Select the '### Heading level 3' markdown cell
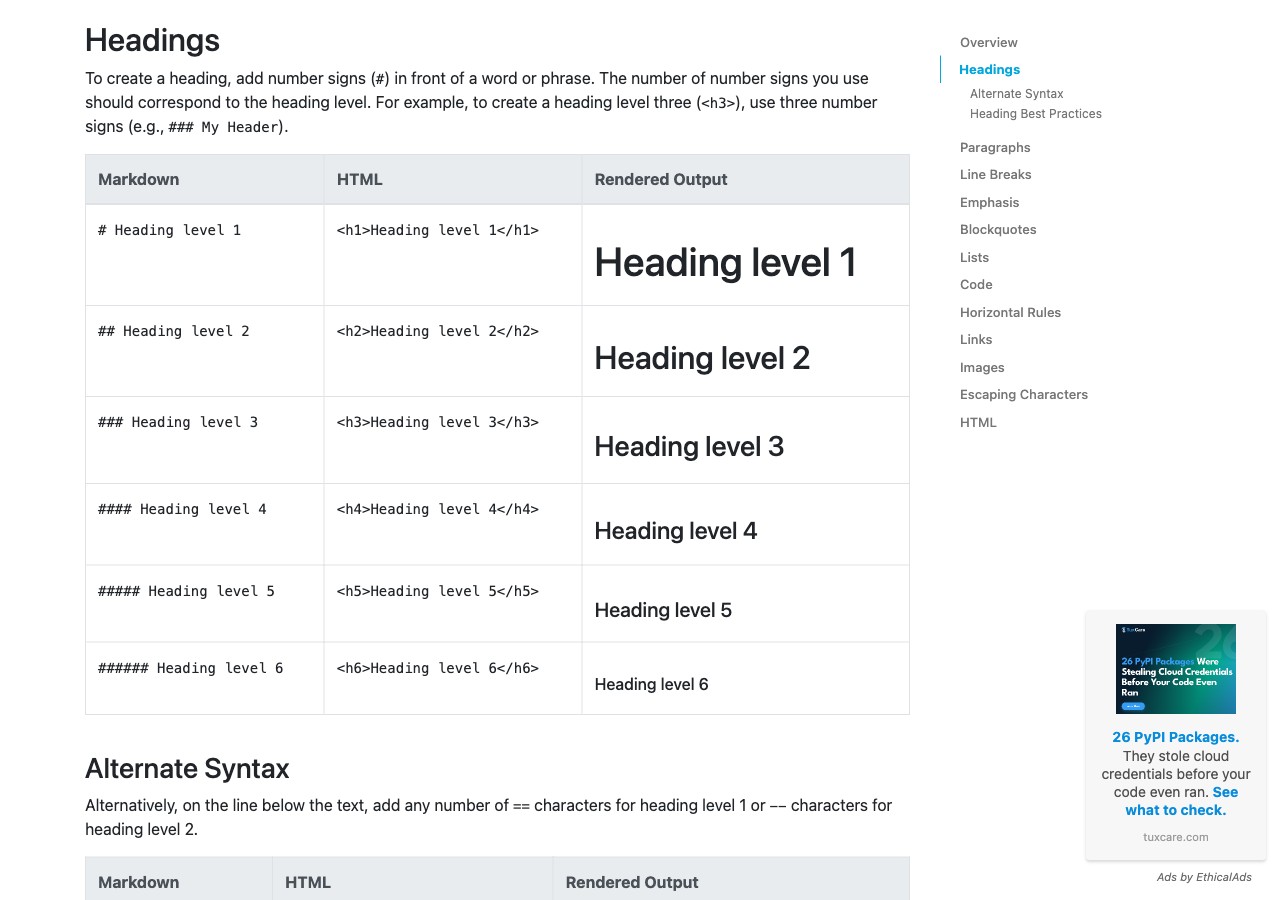This screenshot has height=900, width=1280. 204,440
